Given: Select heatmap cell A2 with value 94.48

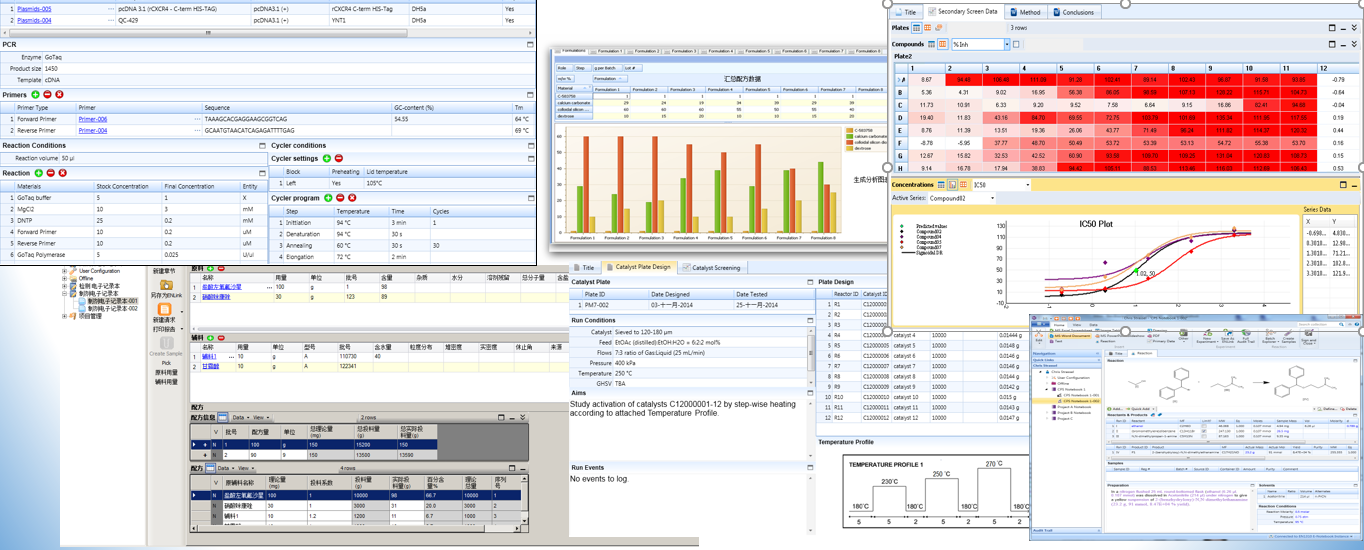Looking at the screenshot, I should point(965,79).
